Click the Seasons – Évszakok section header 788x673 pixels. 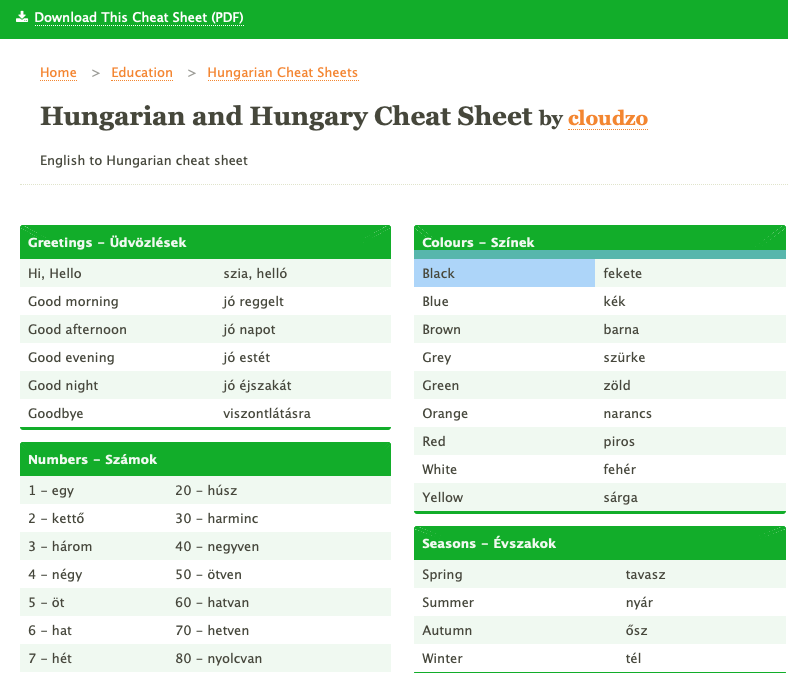[x=489, y=543]
